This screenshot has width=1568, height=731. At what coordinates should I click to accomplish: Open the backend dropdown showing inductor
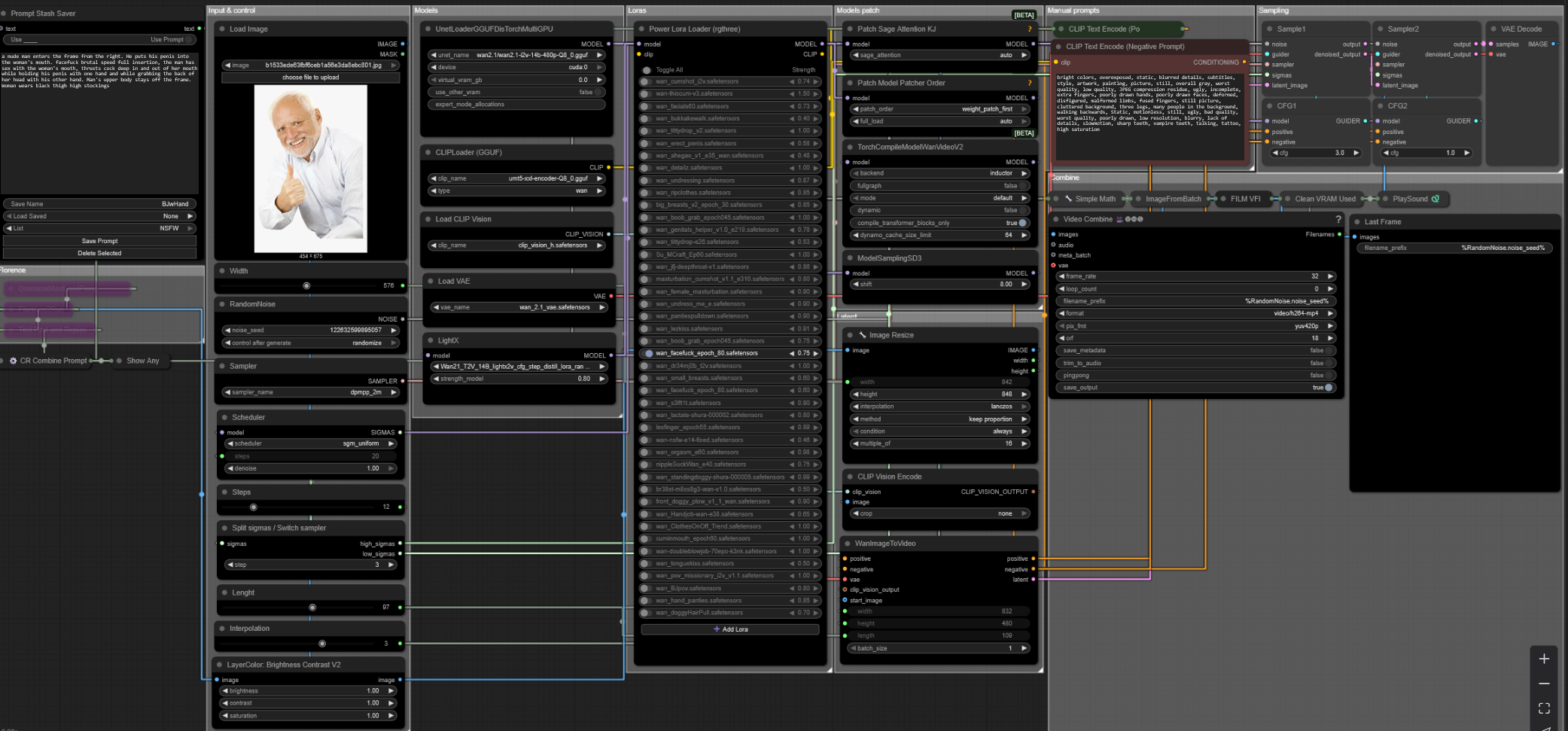939,173
